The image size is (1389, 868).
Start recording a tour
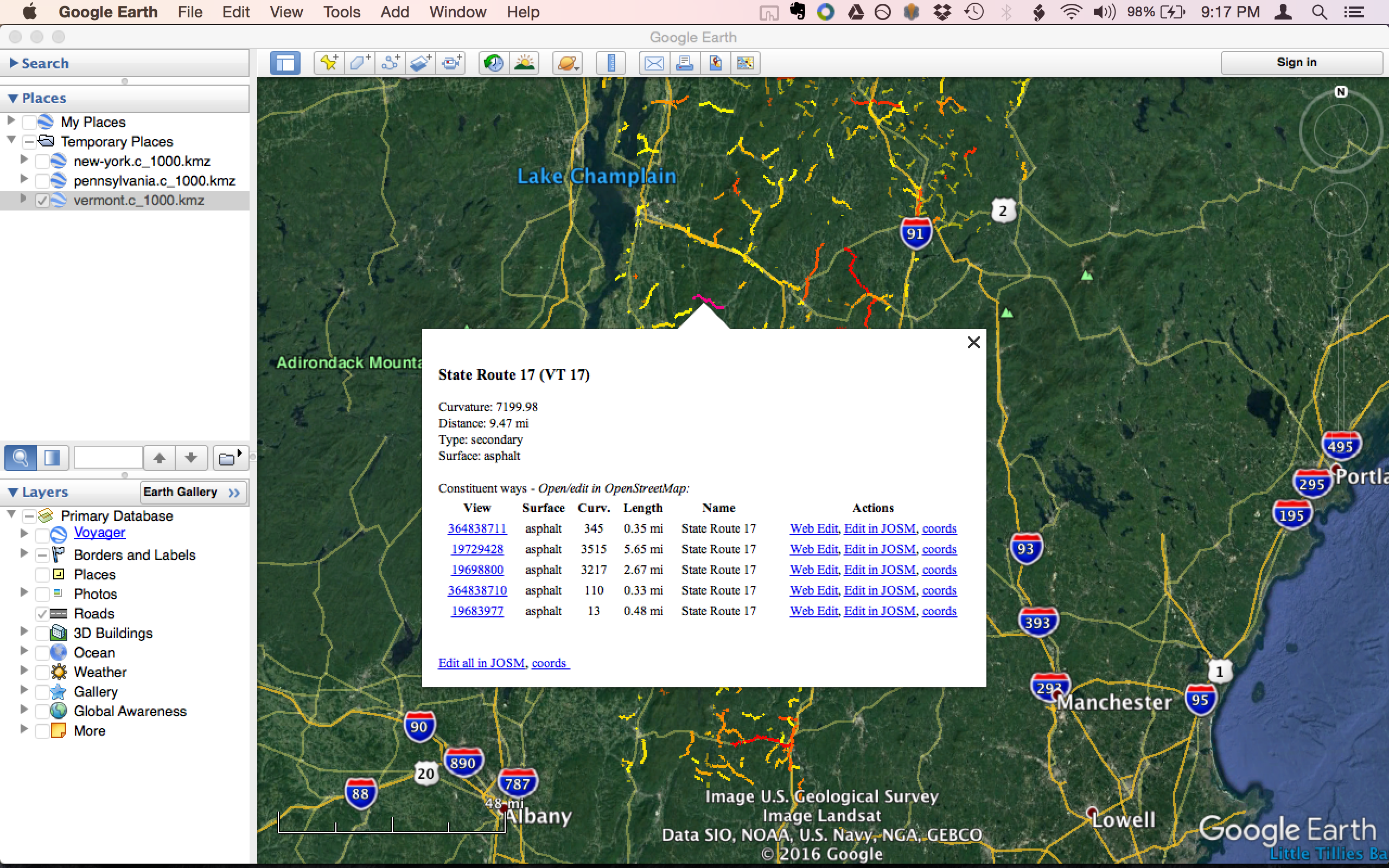pyautogui.click(x=452, y=62)
